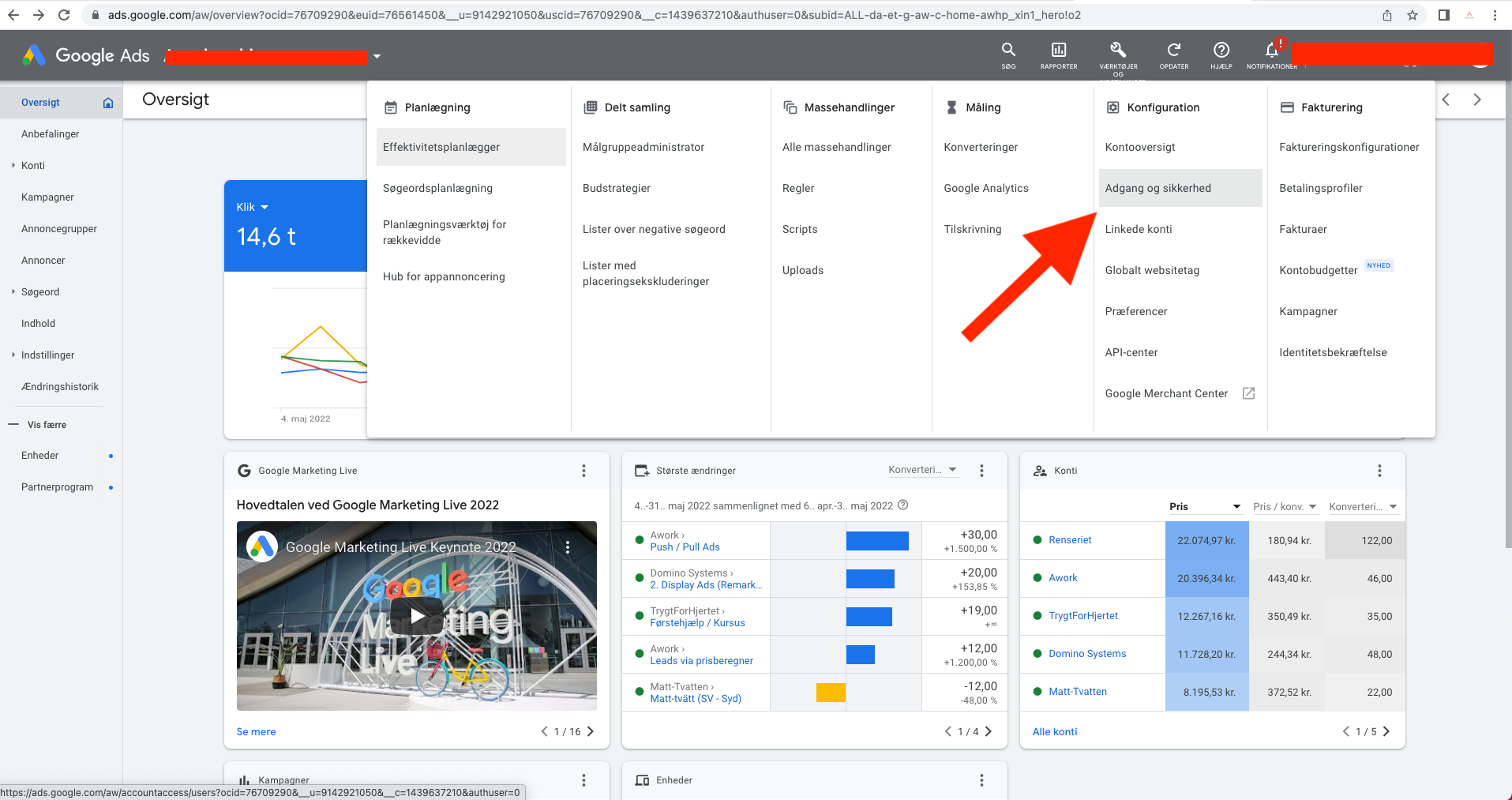This screenshot has height=800, width=1512.
Task: Go to next Google Marketing Live page
Action: [591, 731]
